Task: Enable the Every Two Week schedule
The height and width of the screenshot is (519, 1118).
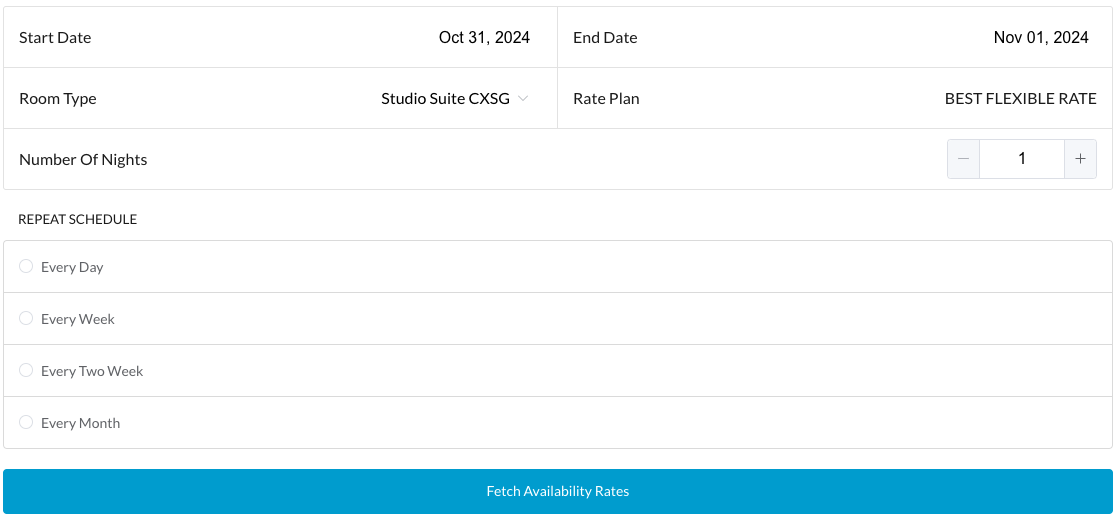Action: 26,370
